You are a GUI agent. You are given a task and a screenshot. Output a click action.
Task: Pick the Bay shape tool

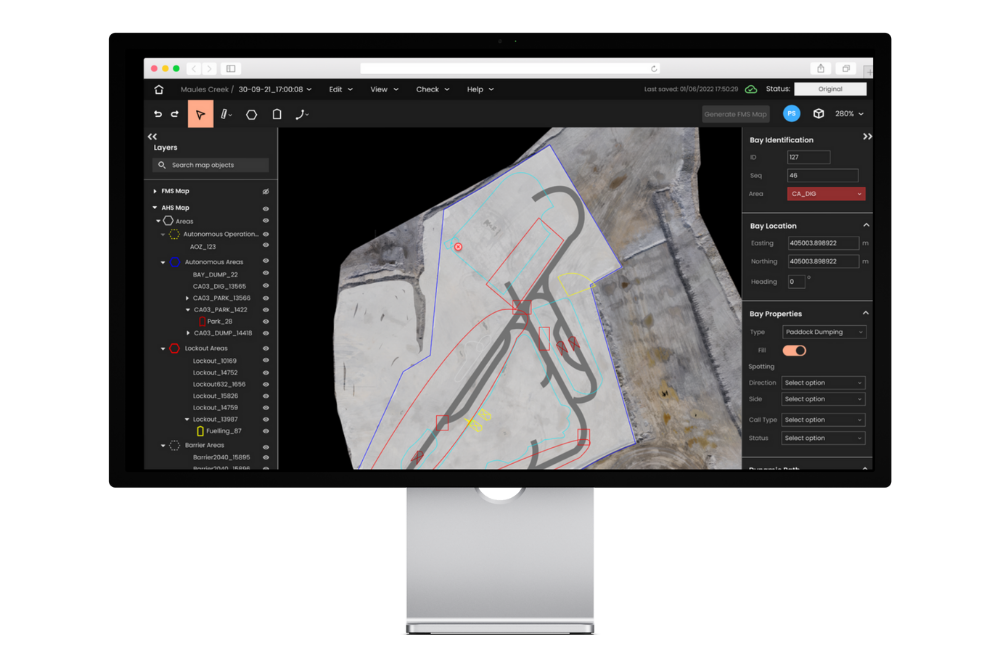277,114
